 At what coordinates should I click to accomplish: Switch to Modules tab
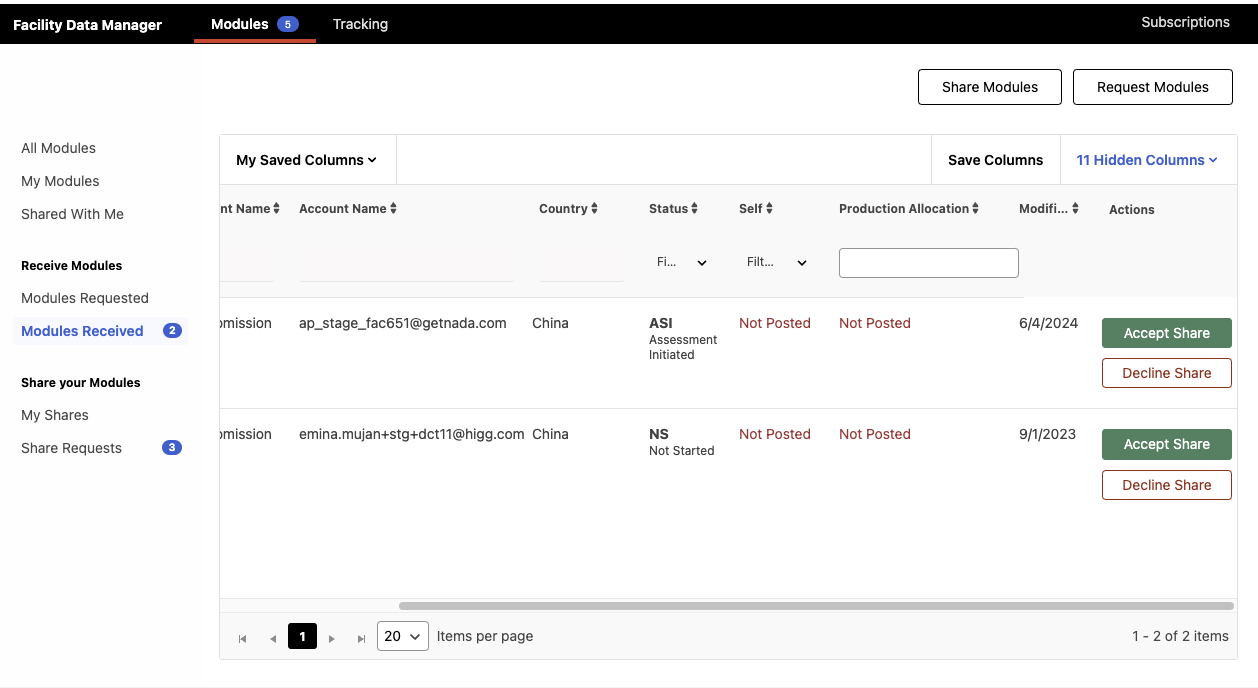point(254,24)
